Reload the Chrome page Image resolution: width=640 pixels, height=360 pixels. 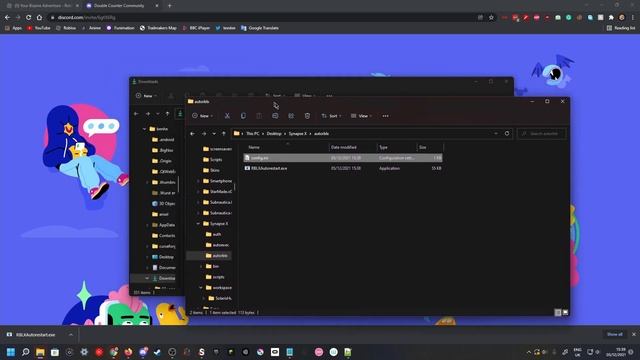pos(29,18)
